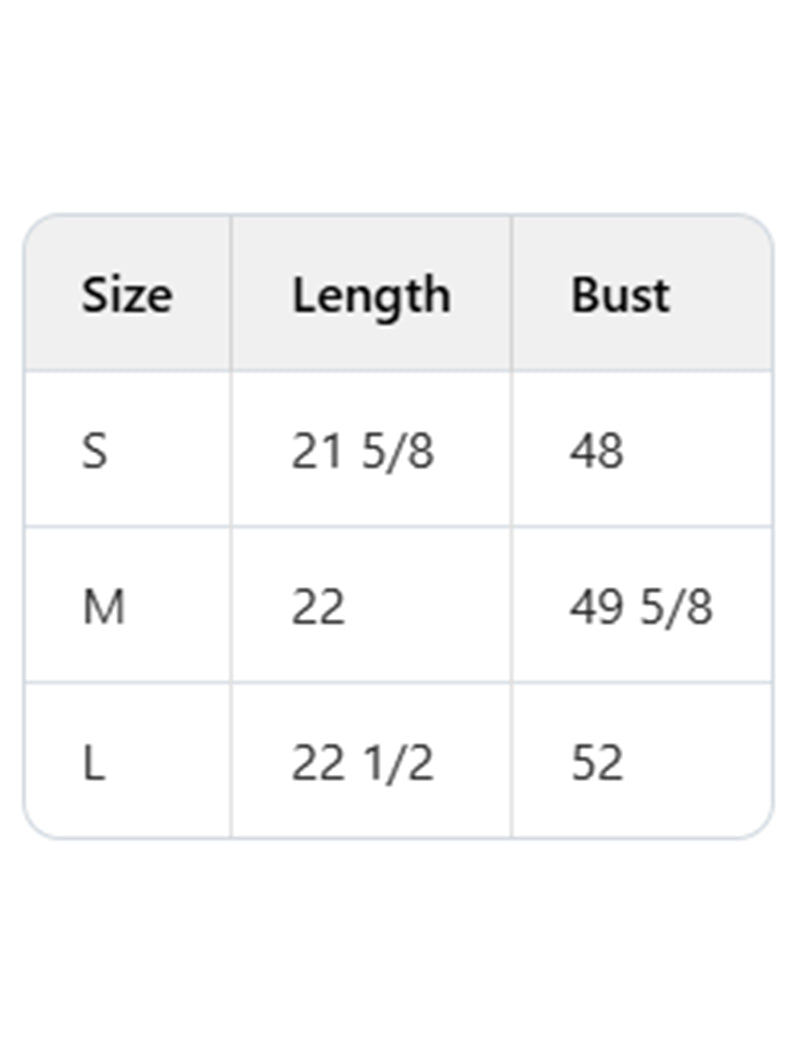Click the Length column header
Viewport: 800px width, 1050px height.
pyautogui.click(x=371, y=295)
